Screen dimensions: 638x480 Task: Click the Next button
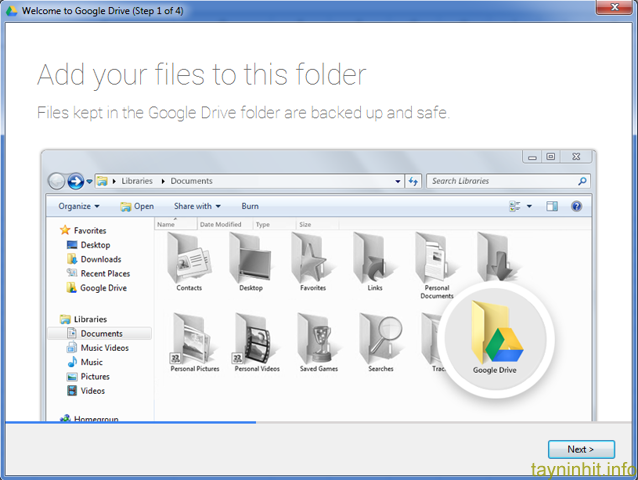pos(581,449)
